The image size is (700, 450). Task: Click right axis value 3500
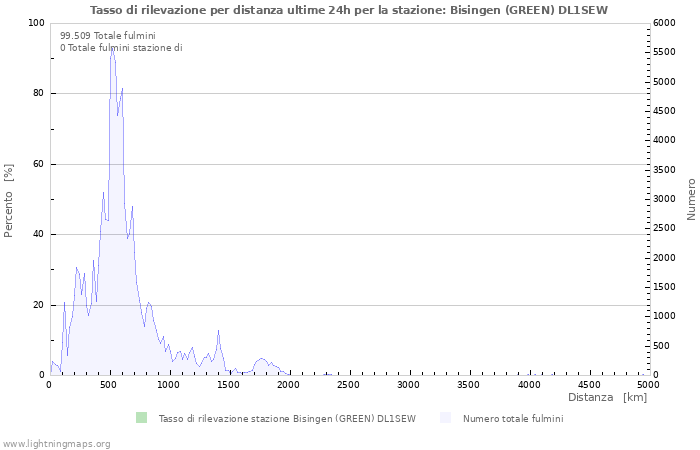click(x=664, y=170)
